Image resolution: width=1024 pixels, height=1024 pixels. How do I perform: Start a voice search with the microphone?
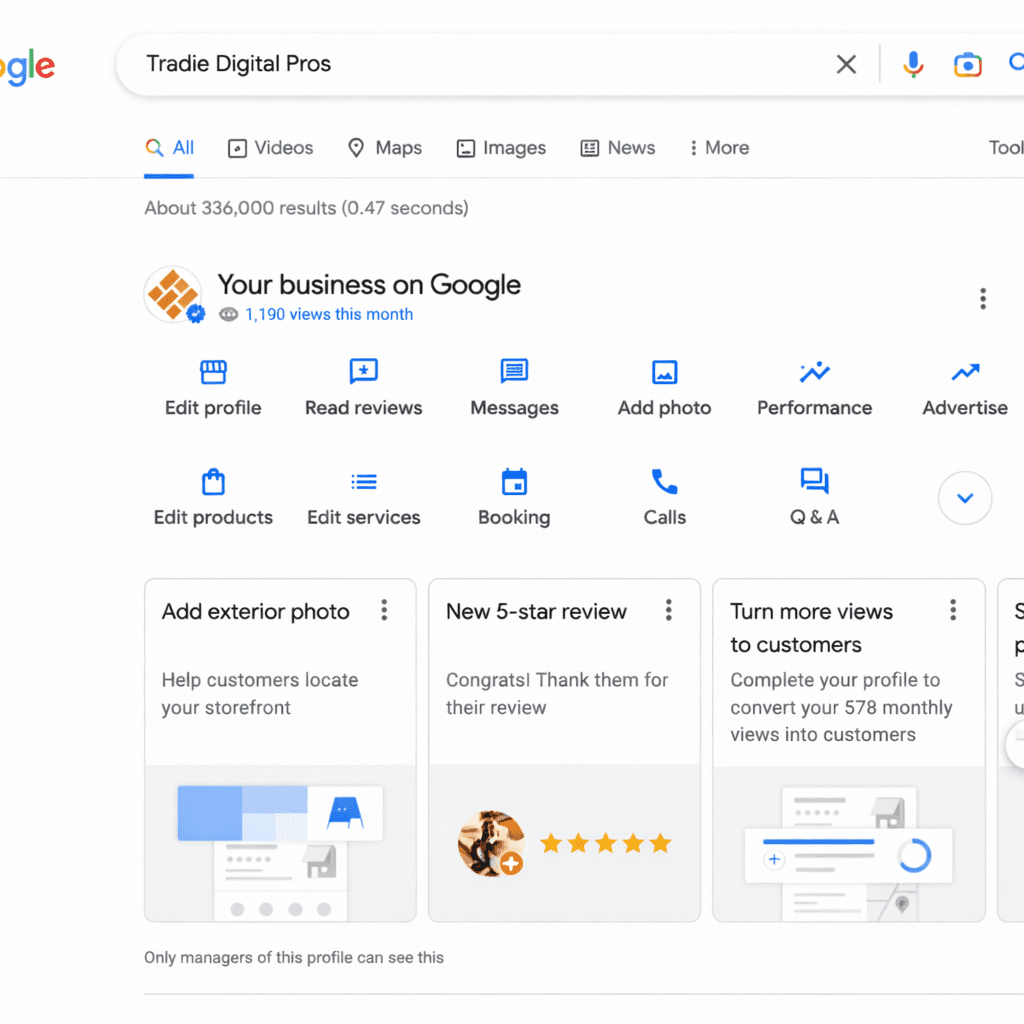click(912, 64)
